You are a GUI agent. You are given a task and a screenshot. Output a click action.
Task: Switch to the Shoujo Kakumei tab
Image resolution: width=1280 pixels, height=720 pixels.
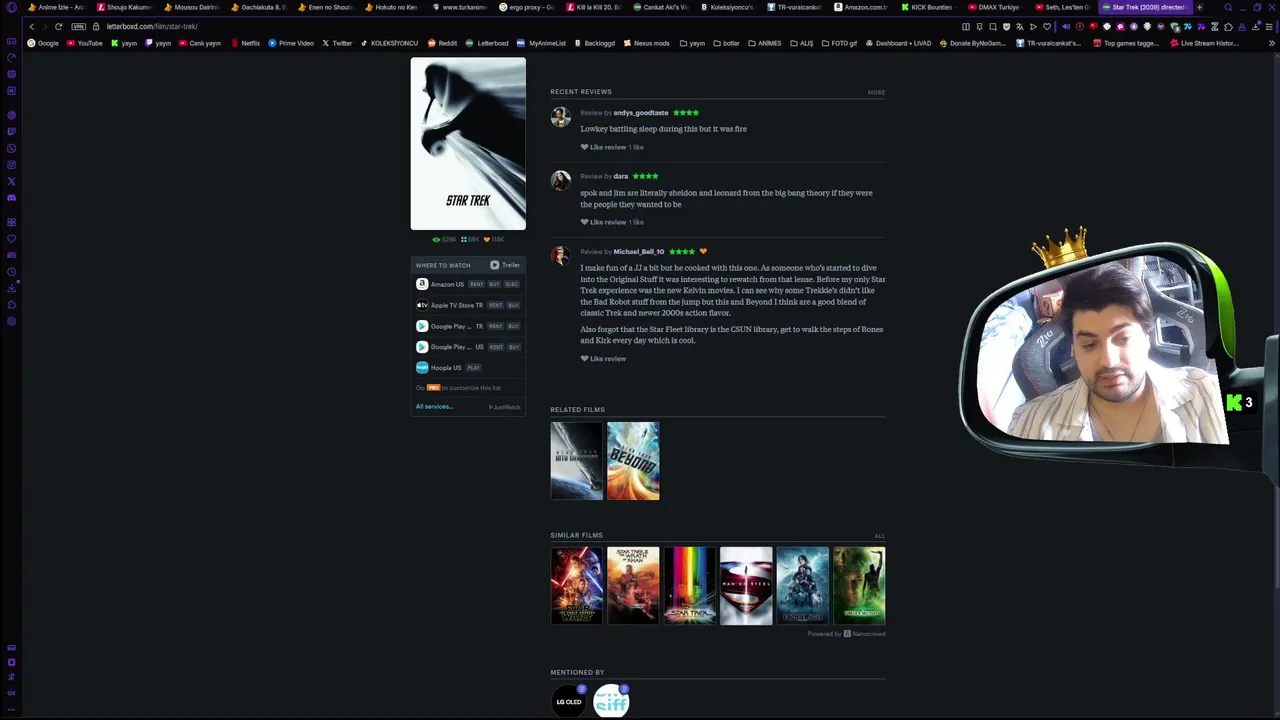tap(124, 7)
